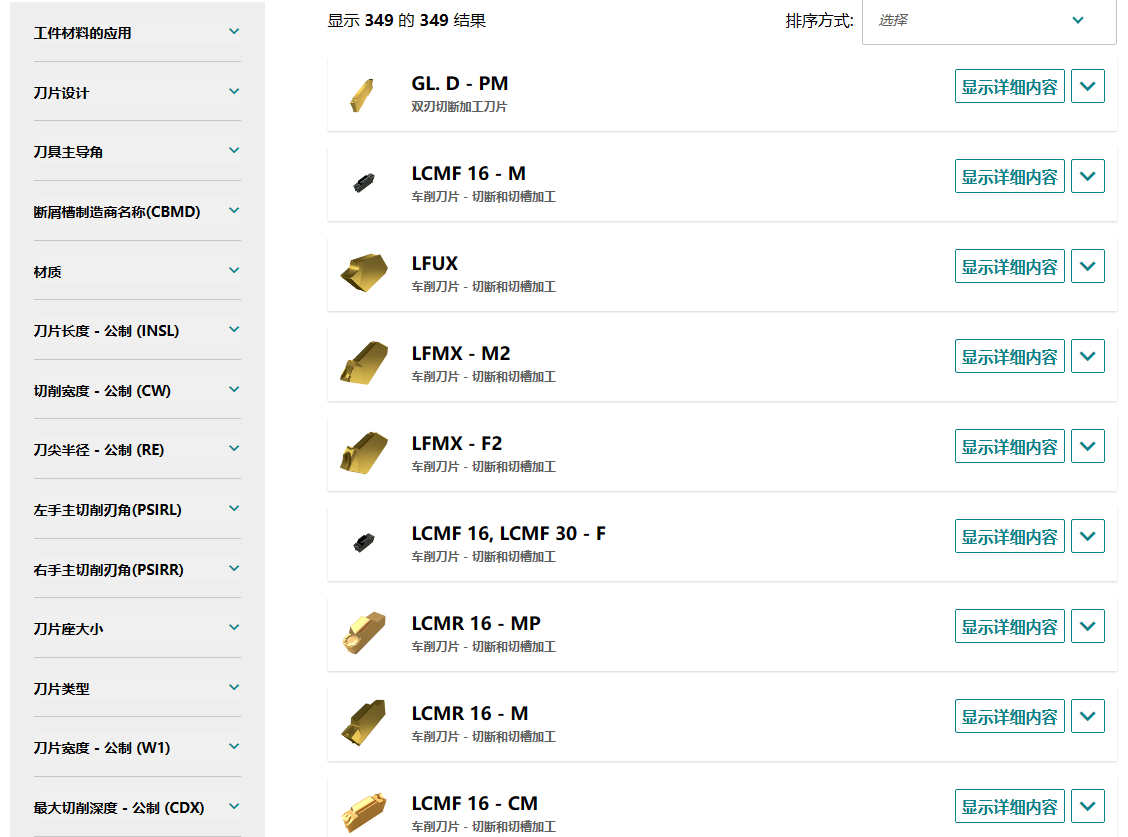
Task: Expand the 刀片类型 filter section
Action: [x=137, y=688]
